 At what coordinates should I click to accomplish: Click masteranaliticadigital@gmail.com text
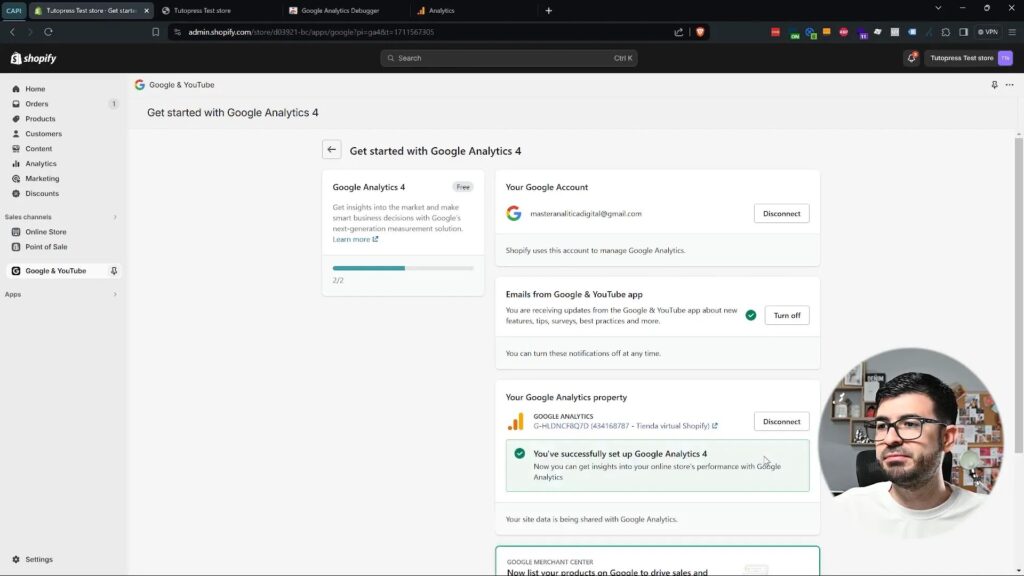[x=586, y=214]
